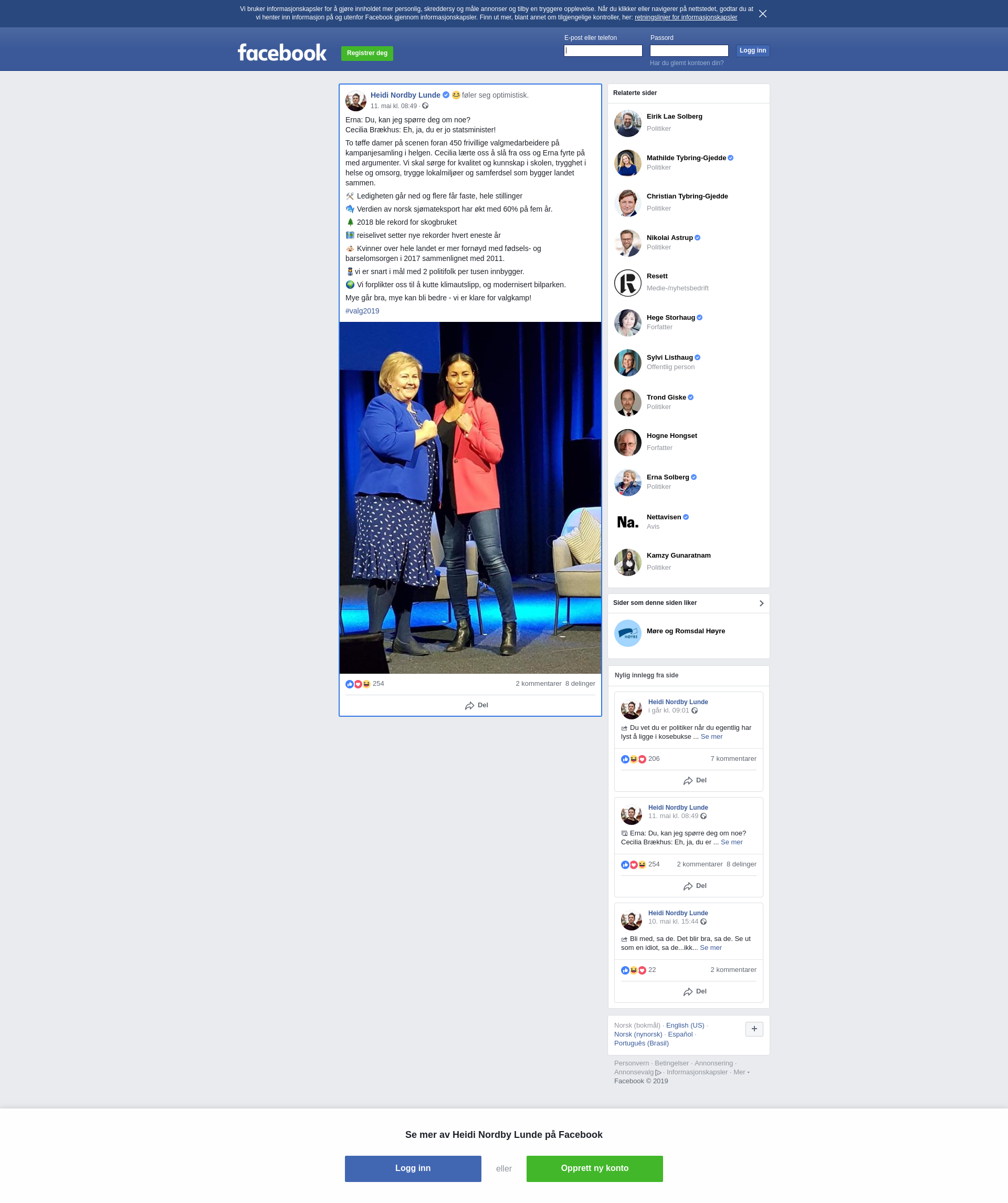The image size is (1008, 1203).
Task: Open 2 kommentarer on main post
Action: click(x=538, y=684)
